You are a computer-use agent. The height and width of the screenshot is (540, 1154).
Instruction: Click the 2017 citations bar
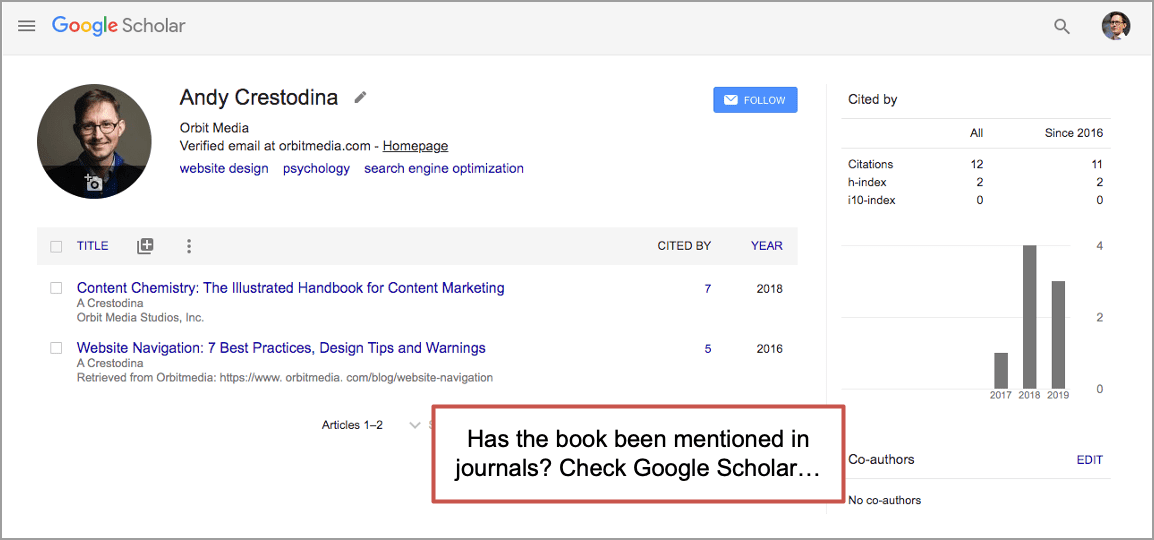pos(1001,371)
